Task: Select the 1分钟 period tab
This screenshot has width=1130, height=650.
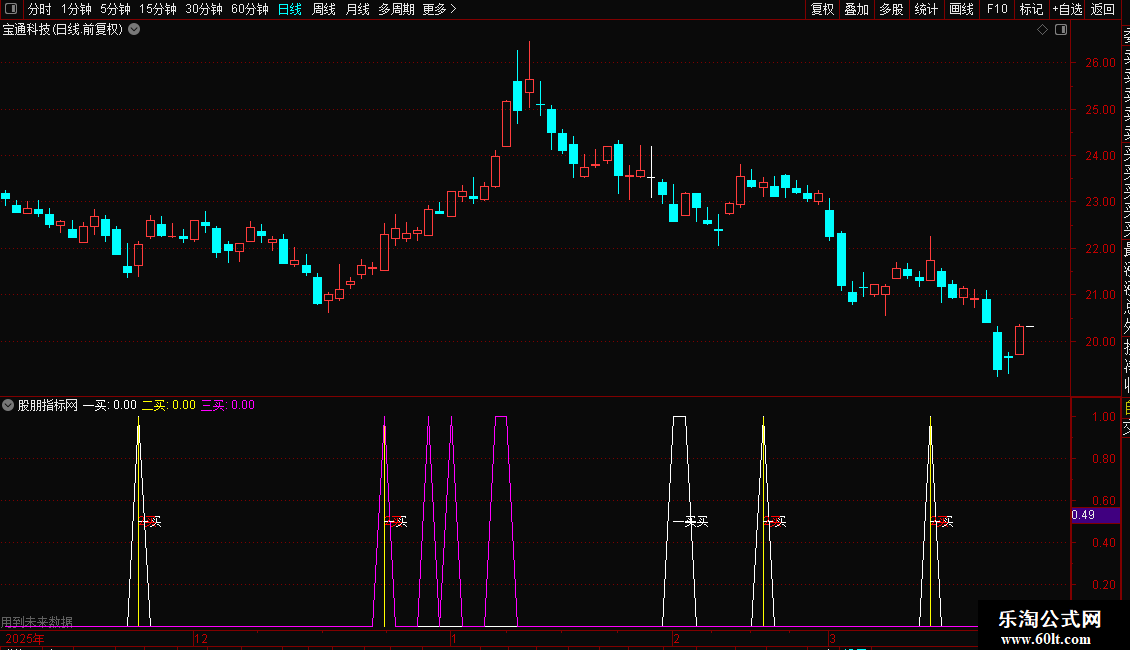Action: coord(76,9)
